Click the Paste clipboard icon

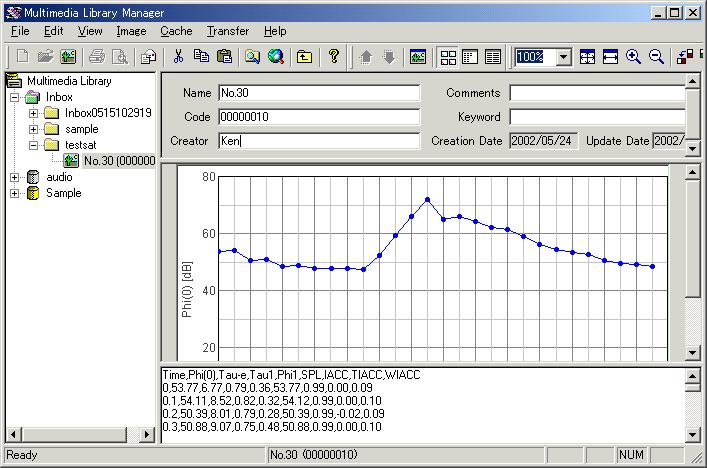click(x=224, y=57)
